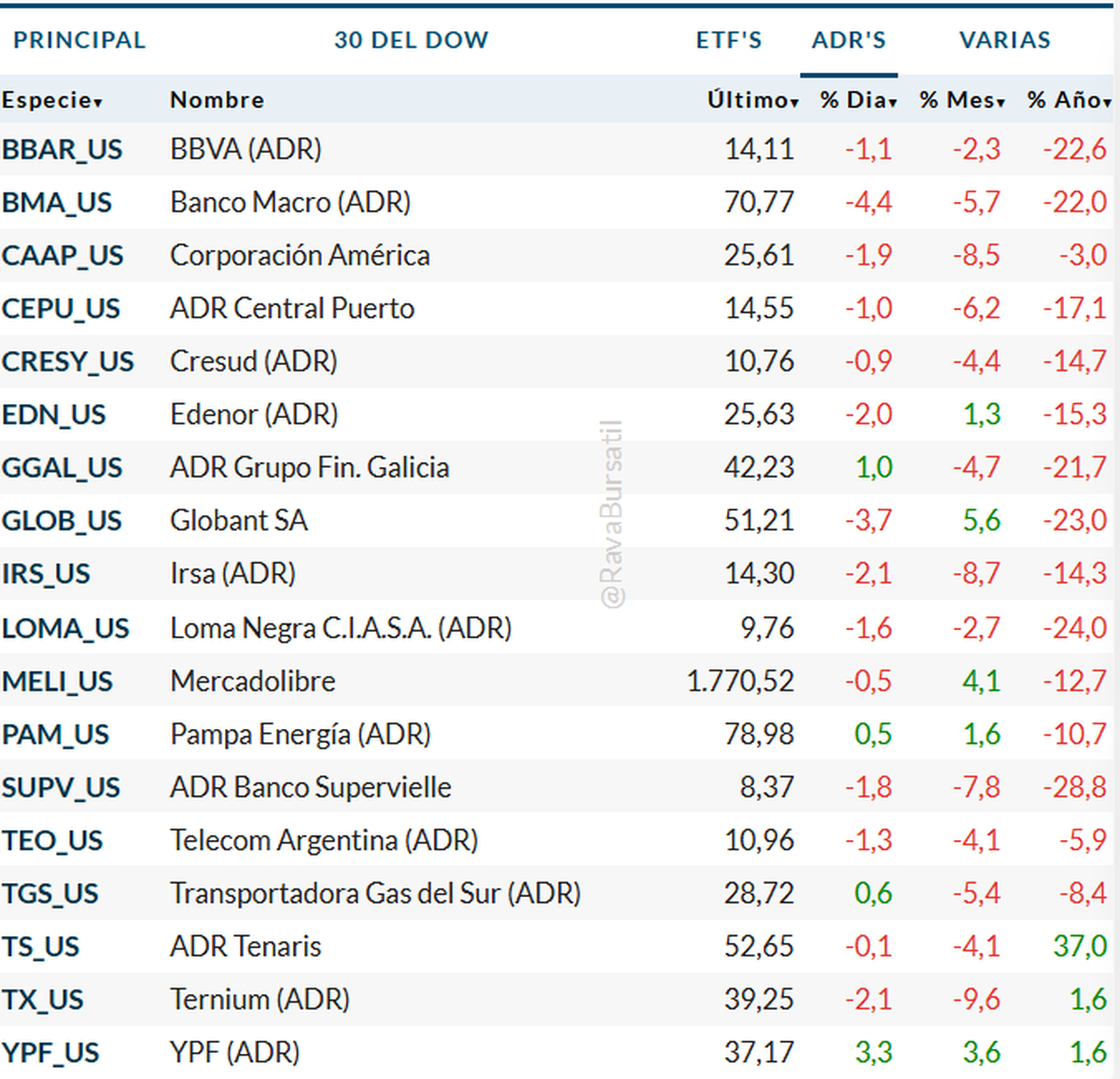Image resolution: width=1120 pixels, height=1079 pixels.
Task: Click the MELI_US ticker symbol
Action: (x=57, y=681)
